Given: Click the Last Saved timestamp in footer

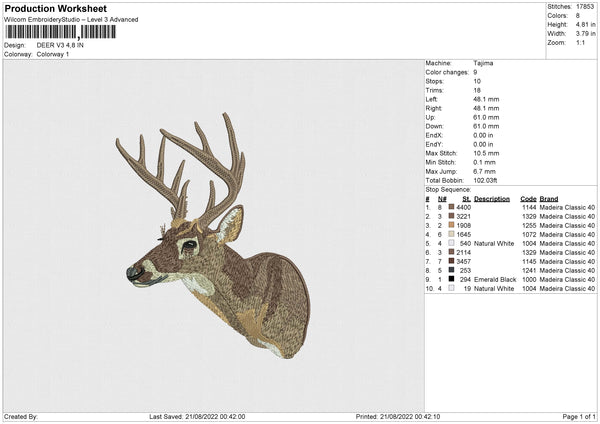Looking at the screenshot, I should (x=197, y=417).
